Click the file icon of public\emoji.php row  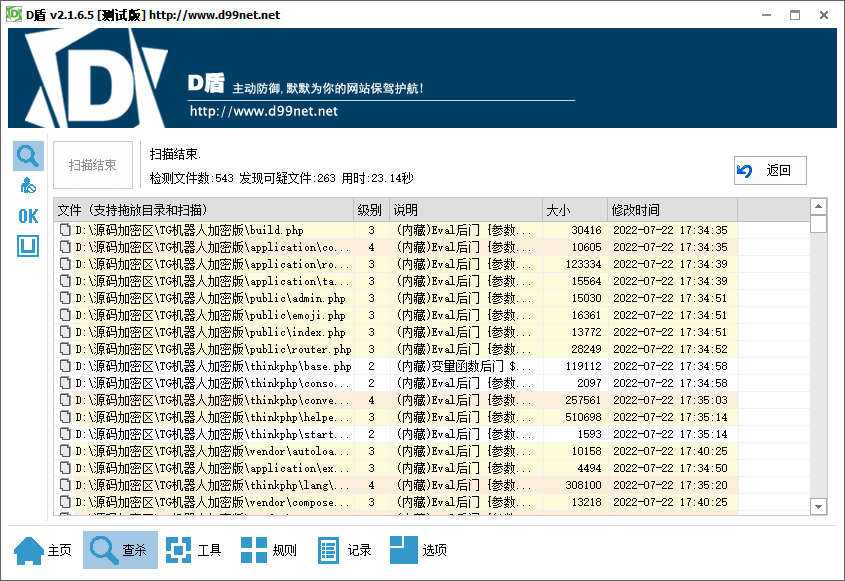[65, 315]
